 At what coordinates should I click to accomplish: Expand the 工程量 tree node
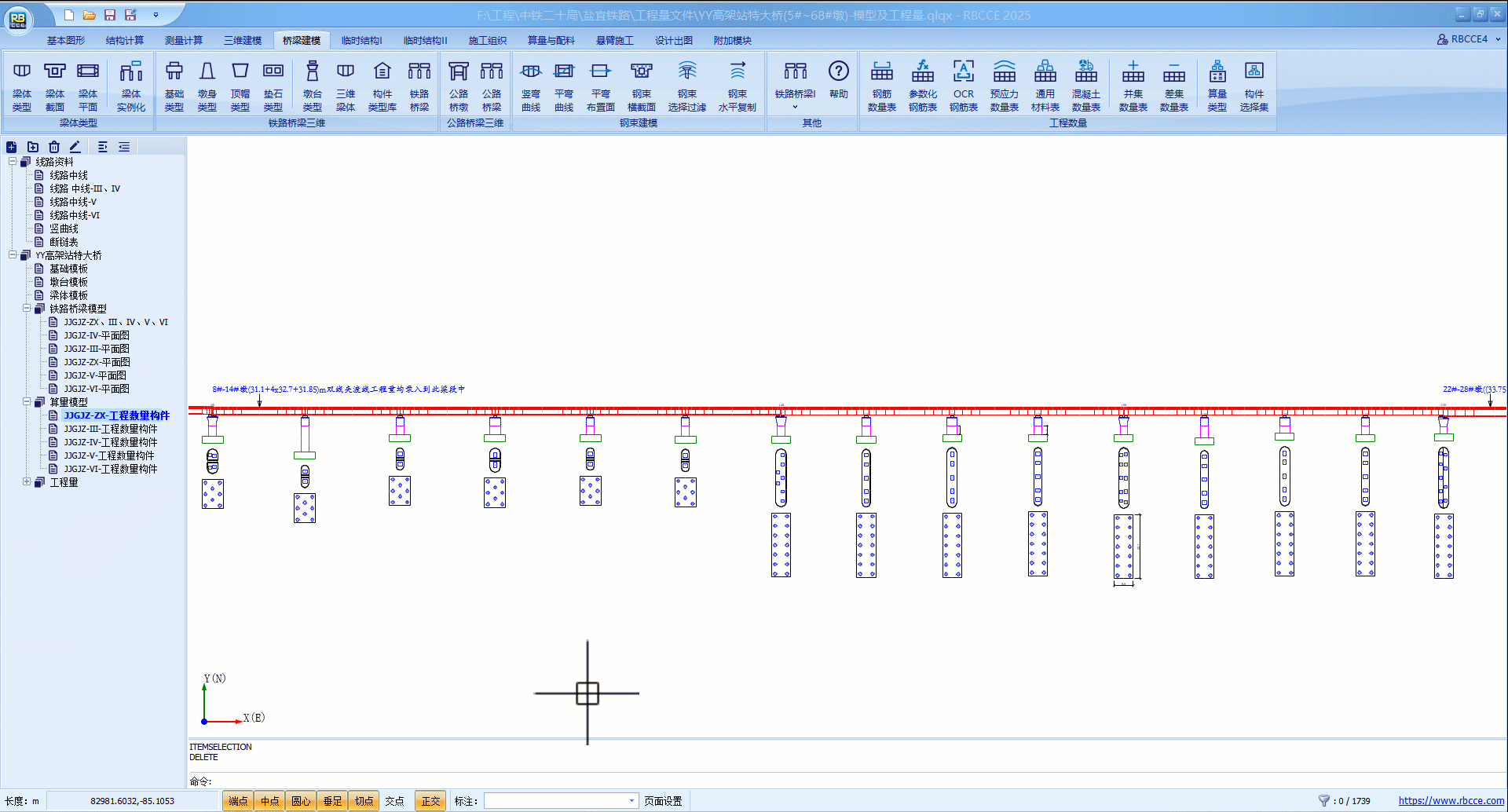point(27,482)
